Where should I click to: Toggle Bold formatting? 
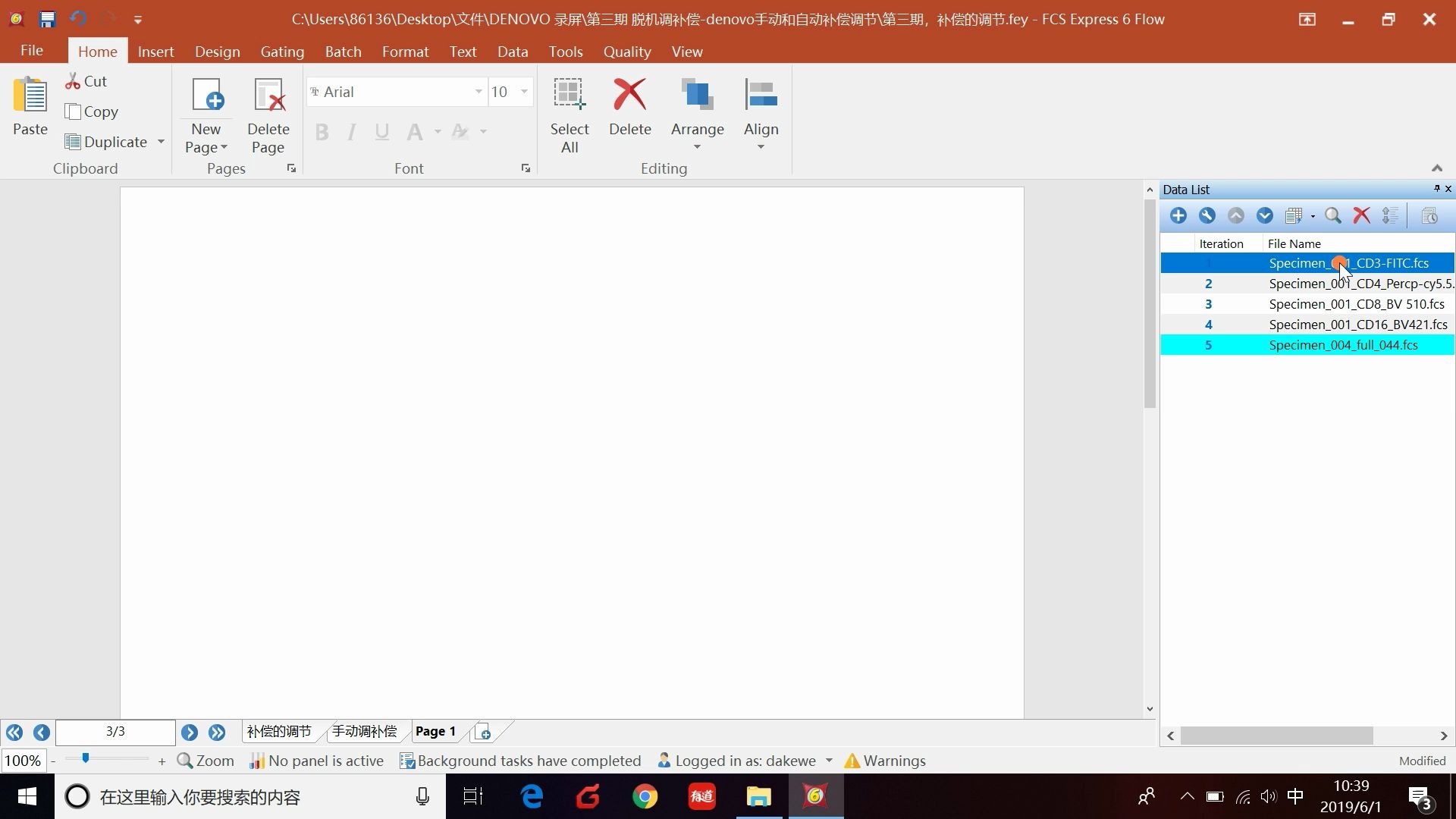(322, 132)
